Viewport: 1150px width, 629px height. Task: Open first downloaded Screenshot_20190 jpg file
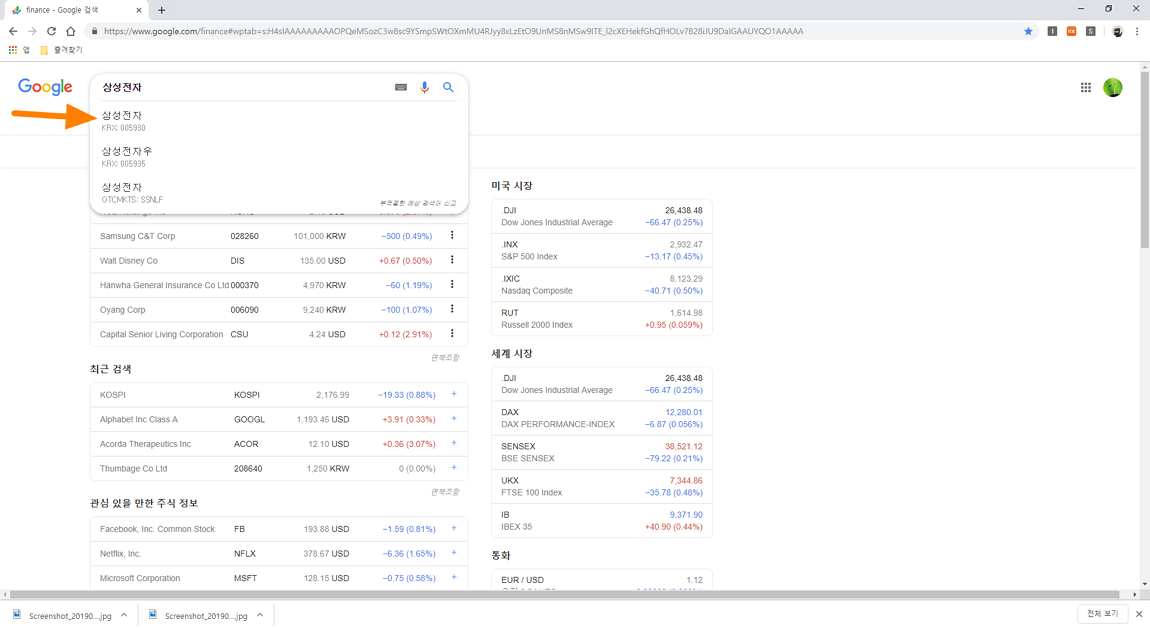[x=62, y=616]
